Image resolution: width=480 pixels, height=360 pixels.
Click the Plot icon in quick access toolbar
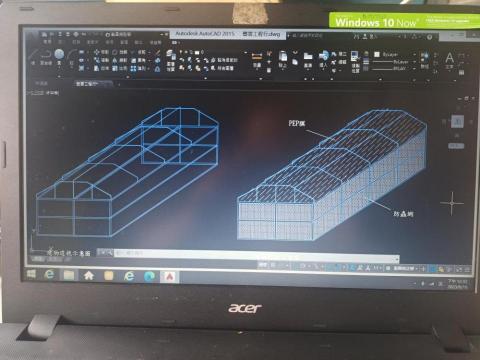76,34
